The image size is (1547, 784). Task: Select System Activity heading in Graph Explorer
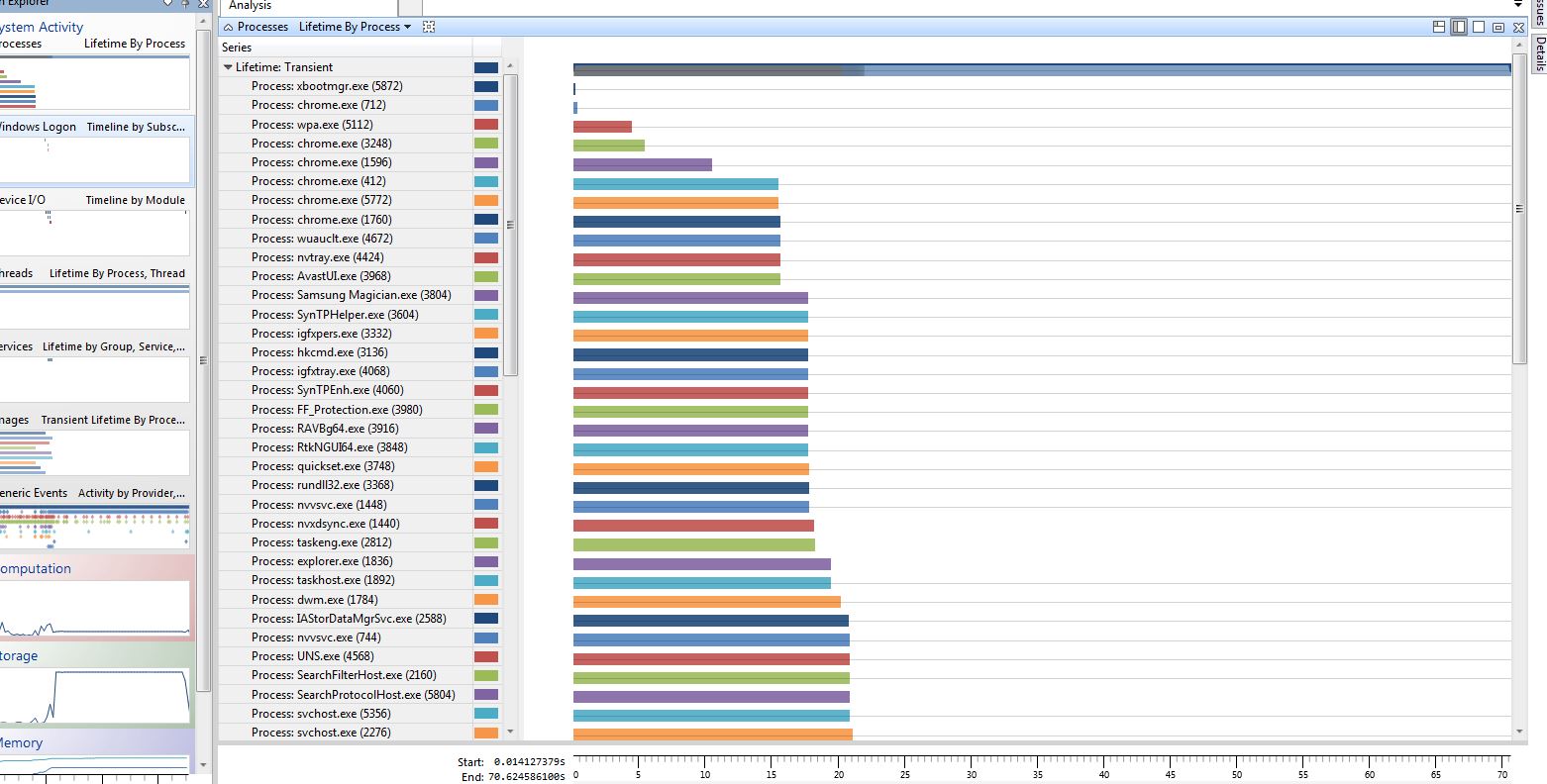click(41, 27)
